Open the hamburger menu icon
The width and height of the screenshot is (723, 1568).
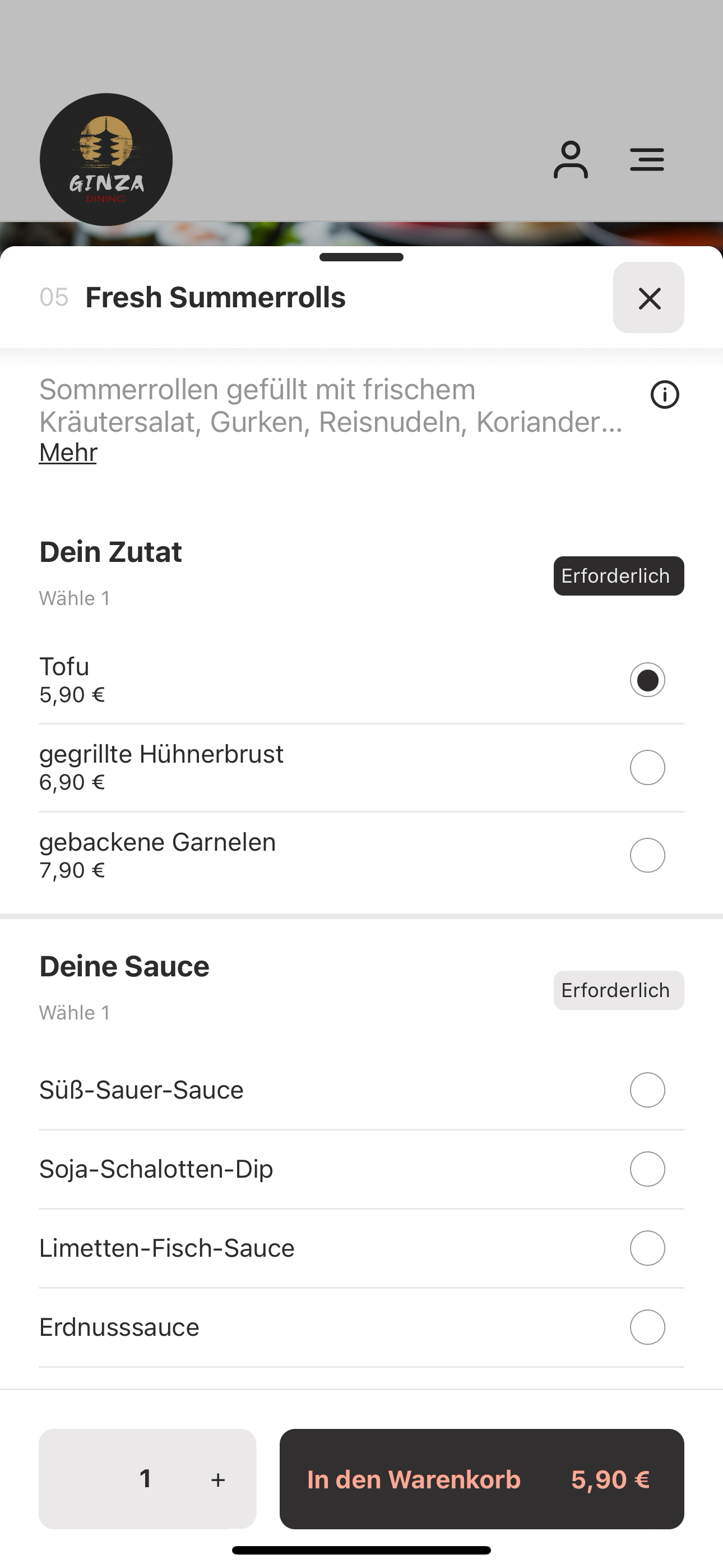coord(646,159)
